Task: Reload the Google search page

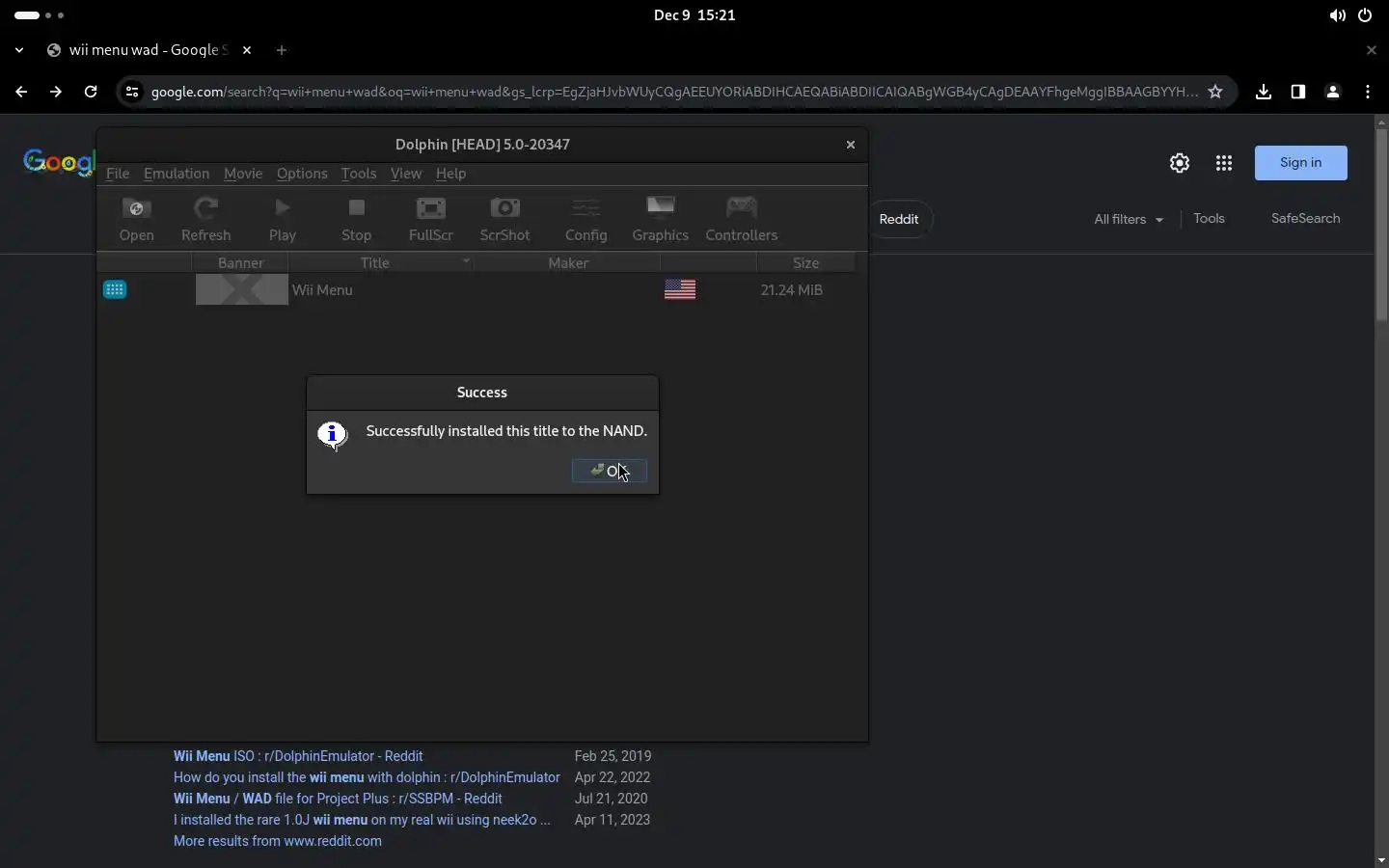Action: click(91, 92)
